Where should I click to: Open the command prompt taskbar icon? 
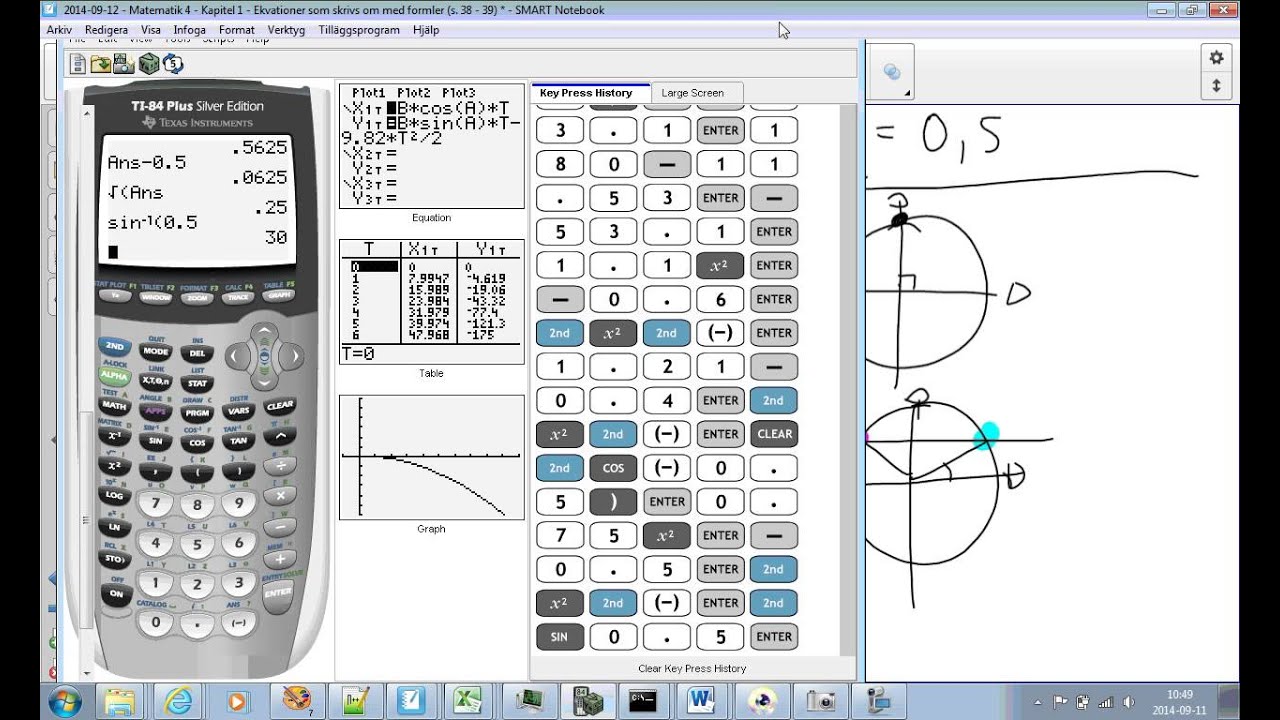click(642, 701)
